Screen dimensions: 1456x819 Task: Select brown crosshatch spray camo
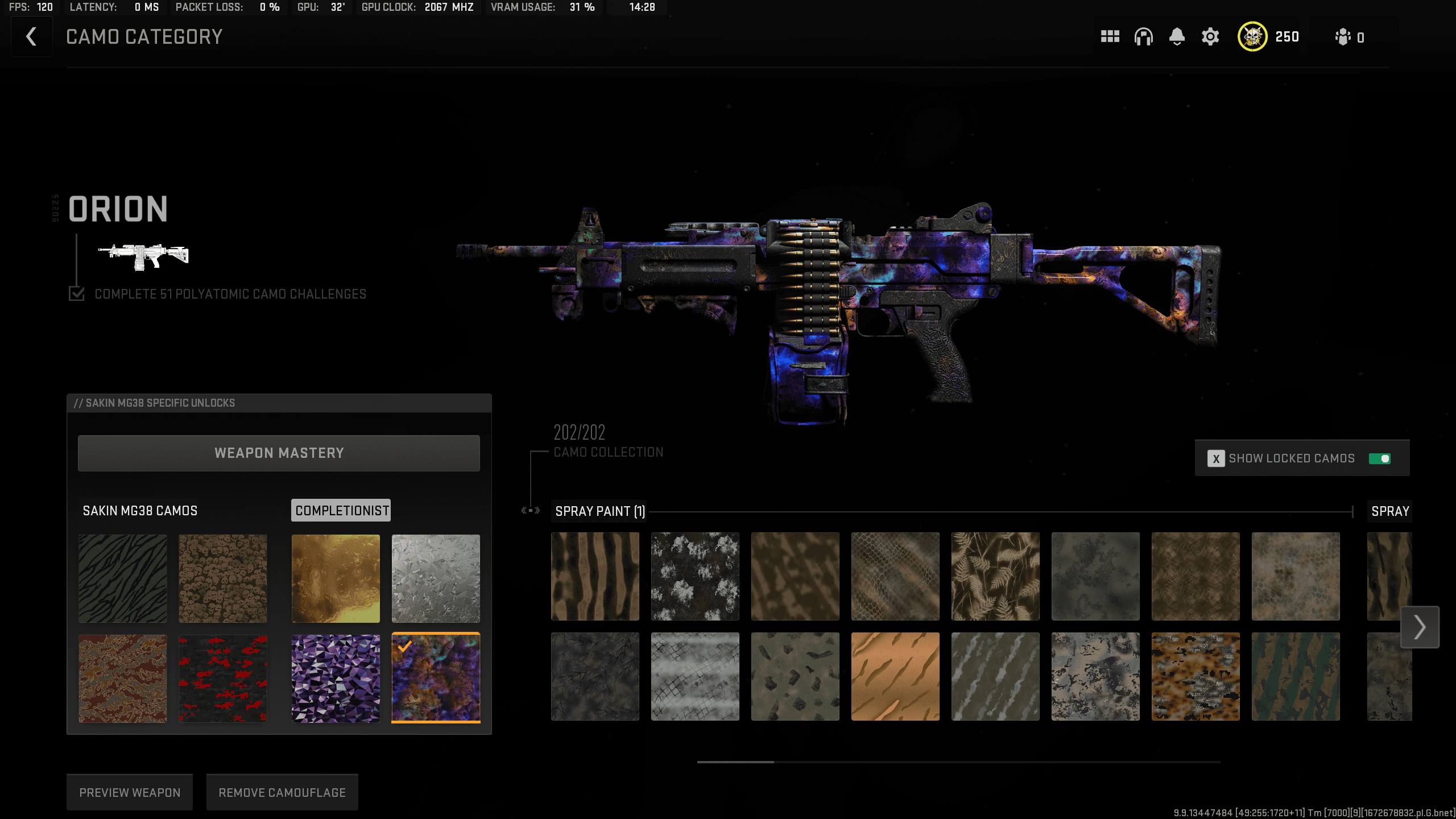point(1196,576)
